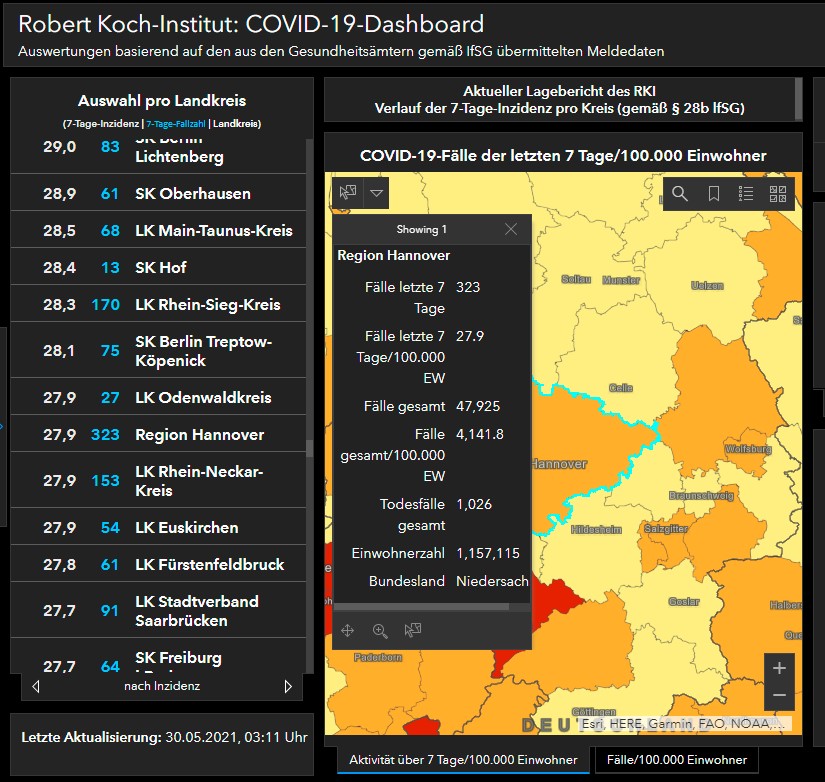Image resolution: width=825 pixels, height=782 pixels.
Task: Select SK Oberhausen in the list
Action: pos(158,193)
